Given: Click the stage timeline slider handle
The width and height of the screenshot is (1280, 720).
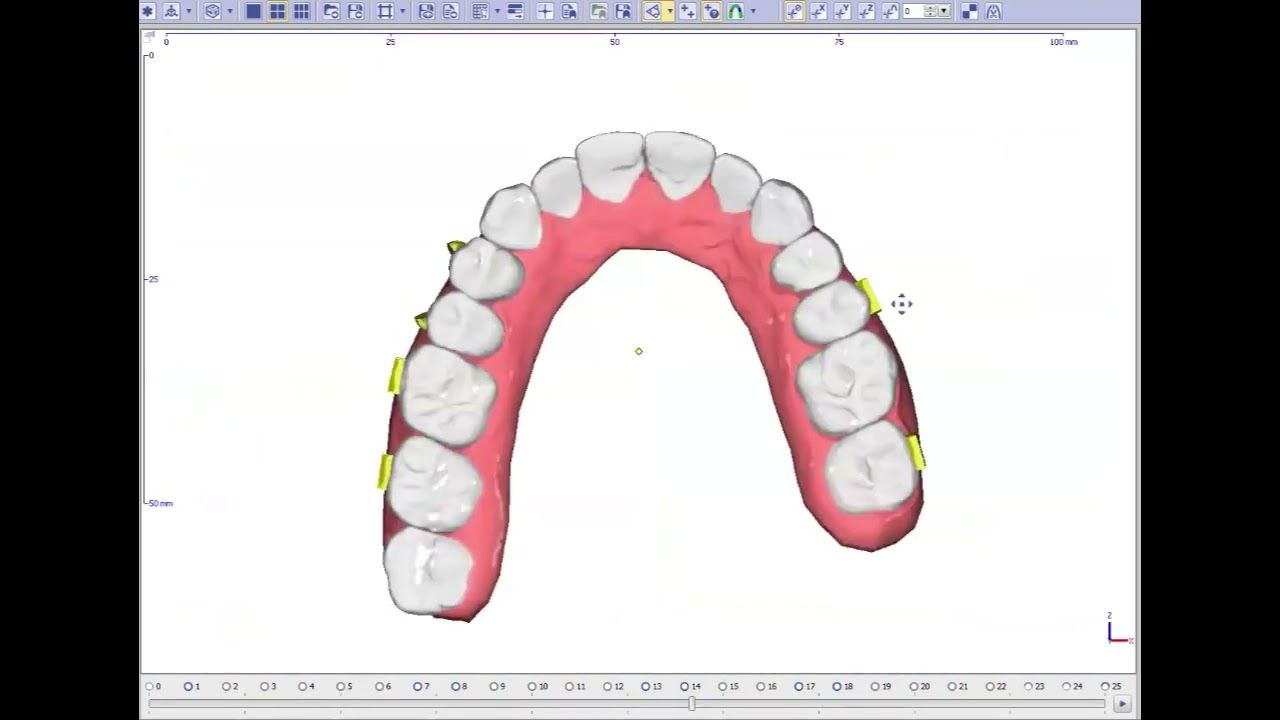Looking at the screenshot, I should click(691, 704).
